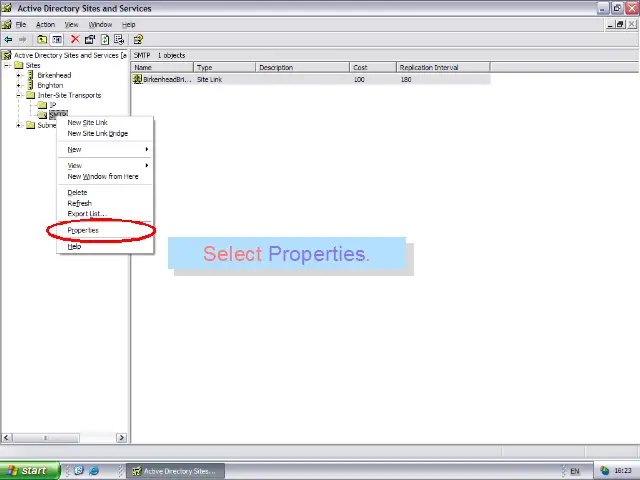Sort by the Type column header

click(x=224, y=67)
